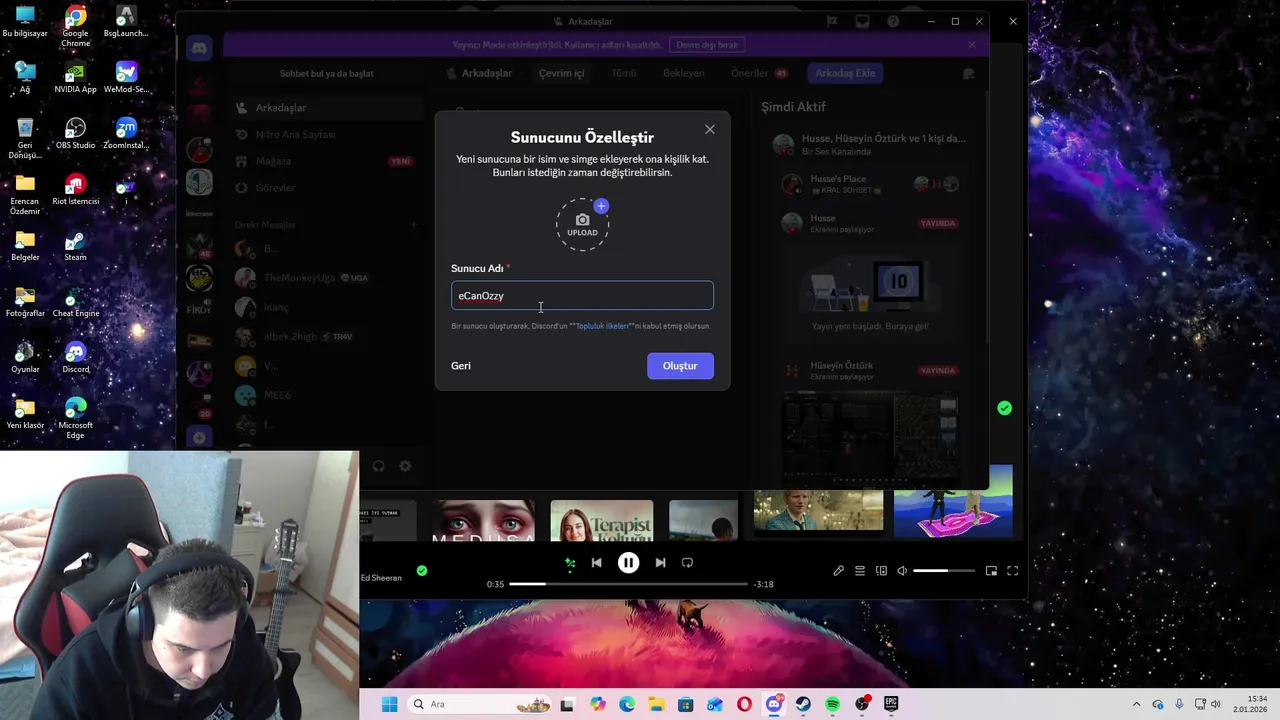Open the Husse's Place voice channel card
The width and height of the screenshot is (1280, 720).
coord(872,184)
